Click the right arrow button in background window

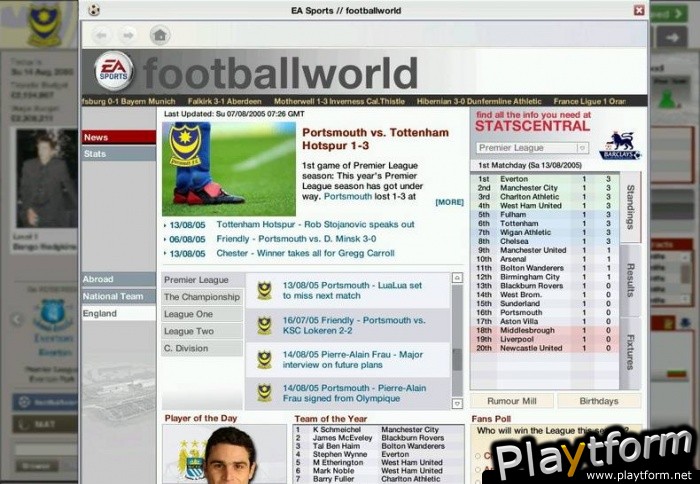point(671,38)
